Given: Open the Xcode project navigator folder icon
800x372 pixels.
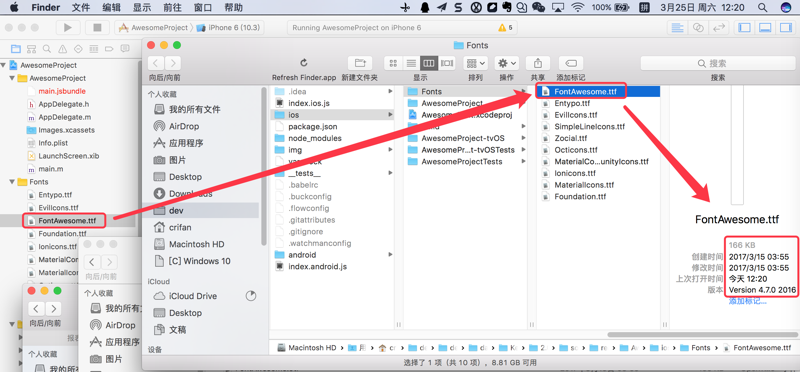Looking at the screenshot, I should pos(16,49).
